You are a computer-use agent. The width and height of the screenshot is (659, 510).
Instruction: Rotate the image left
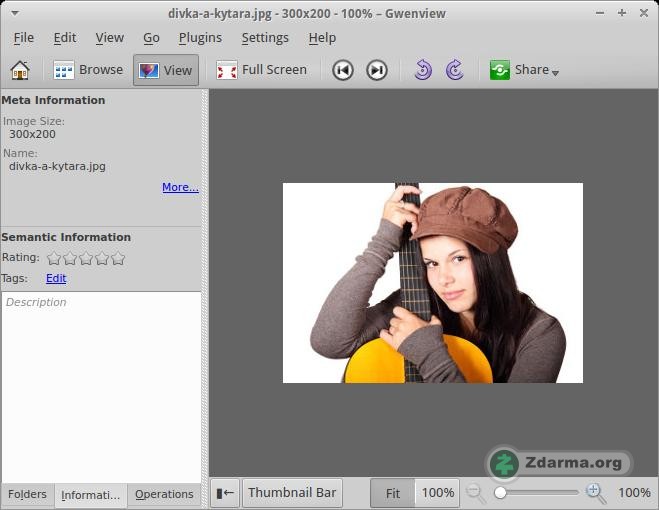click(x=423, y=70)
